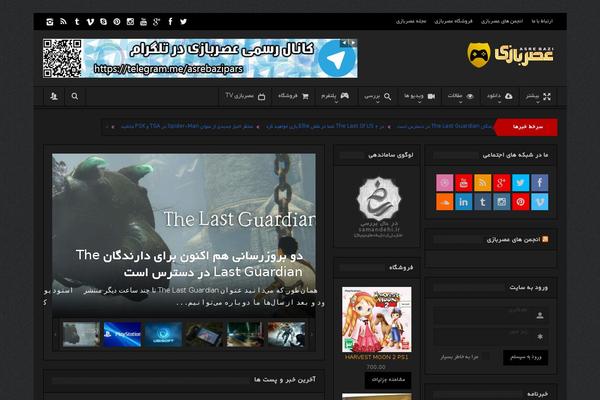
Task: Focus the username field in login box
Action: coord(491,315)
